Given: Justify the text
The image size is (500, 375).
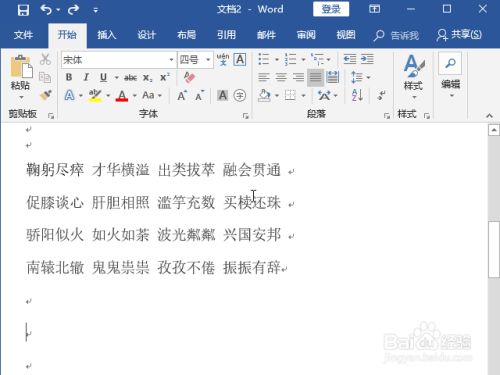Looking at the screenshot, I should 315,78.
